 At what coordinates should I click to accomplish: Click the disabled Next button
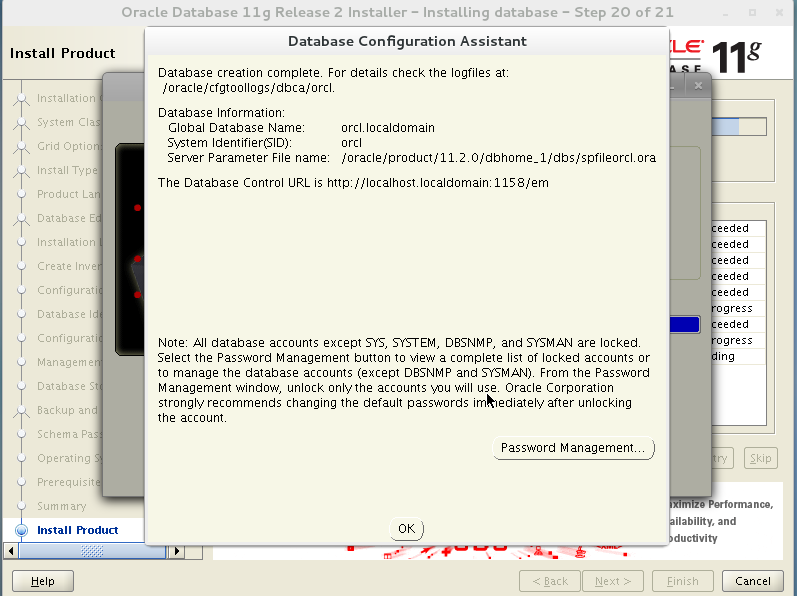(612, 581)
